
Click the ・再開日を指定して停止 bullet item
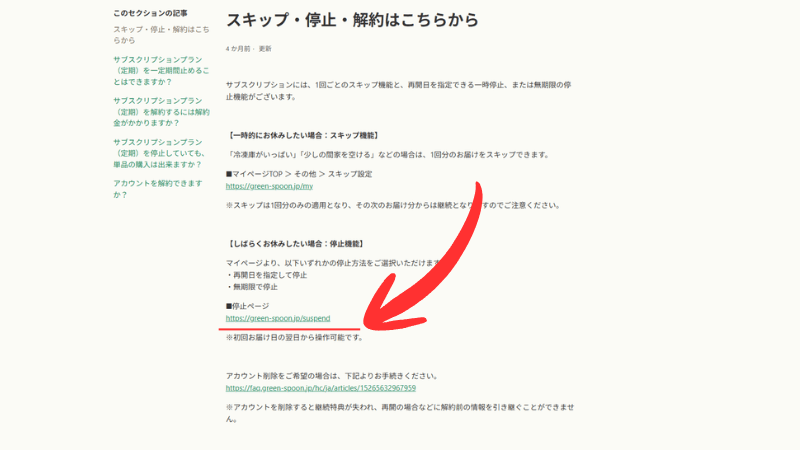[270, 274]
